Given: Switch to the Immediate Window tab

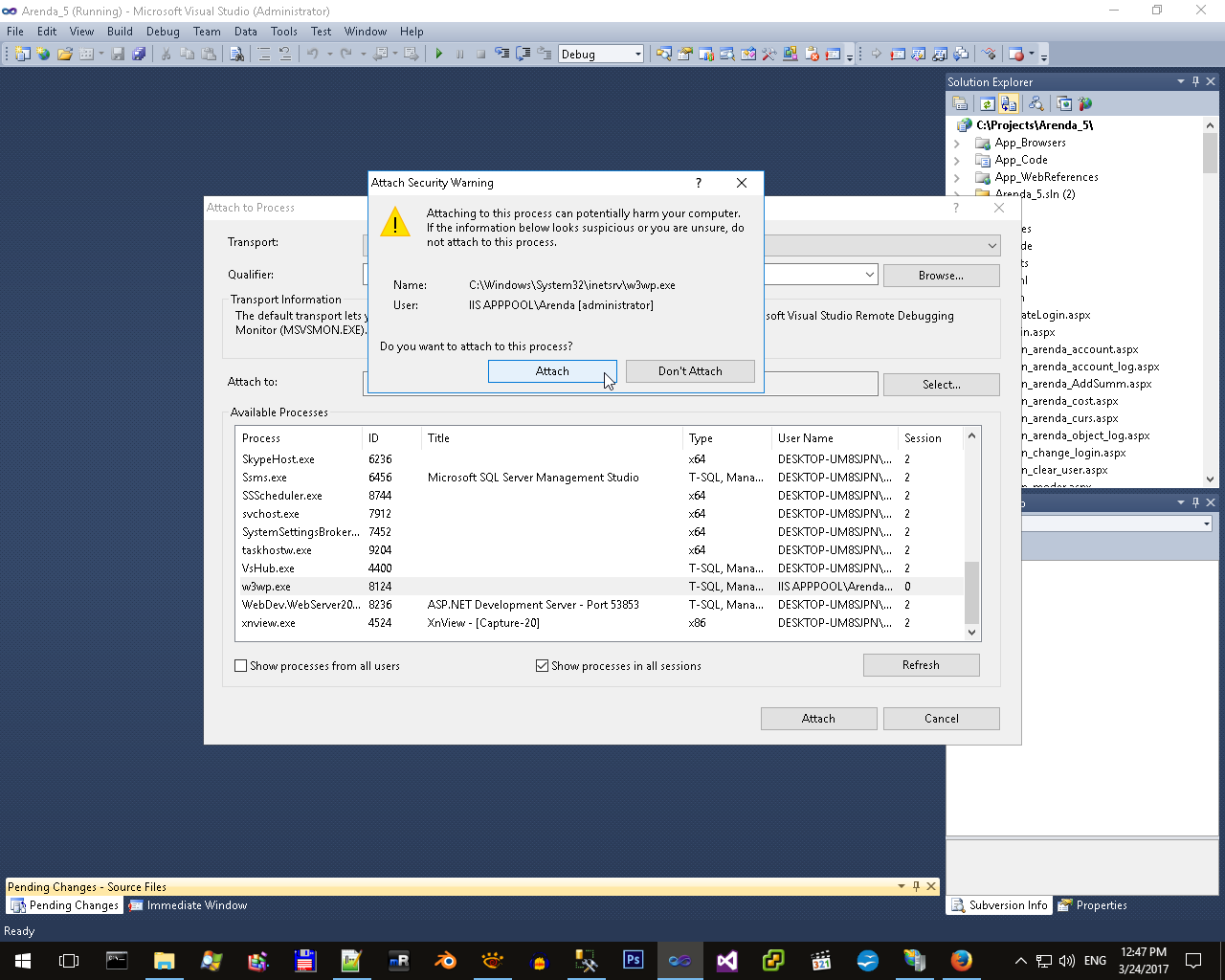Looking at the screenshot, I should [x=189, y=905].
